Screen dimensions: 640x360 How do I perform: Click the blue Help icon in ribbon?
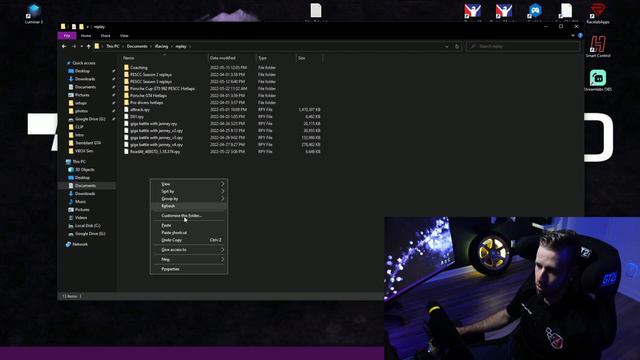tap(580, 36)
